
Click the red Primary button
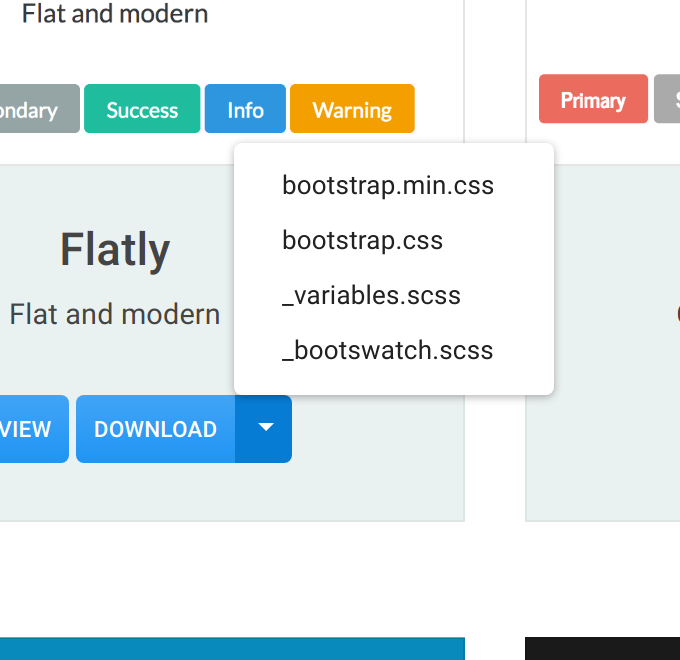click(x=593, y=99)
